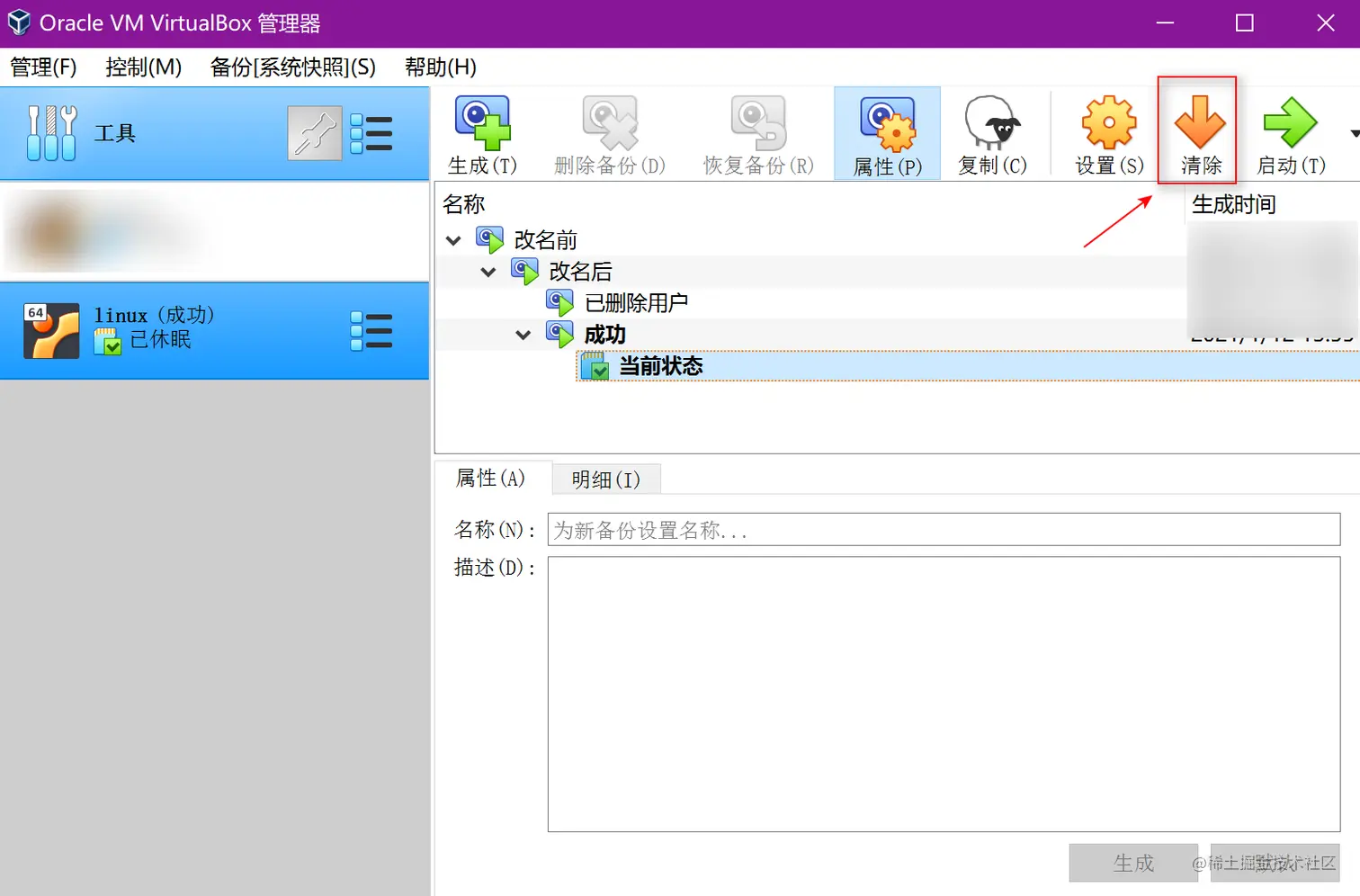Minimize the VirtualBox manager window
The width and height of the screenshot is (1360, 896).
click(x=1165, y=22)
